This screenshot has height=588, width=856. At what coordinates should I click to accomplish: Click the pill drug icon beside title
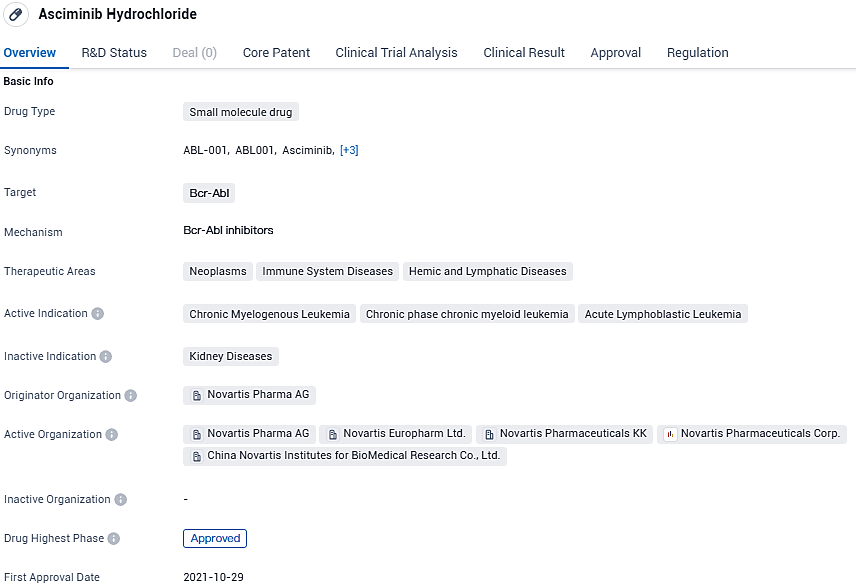pos(15,15)
